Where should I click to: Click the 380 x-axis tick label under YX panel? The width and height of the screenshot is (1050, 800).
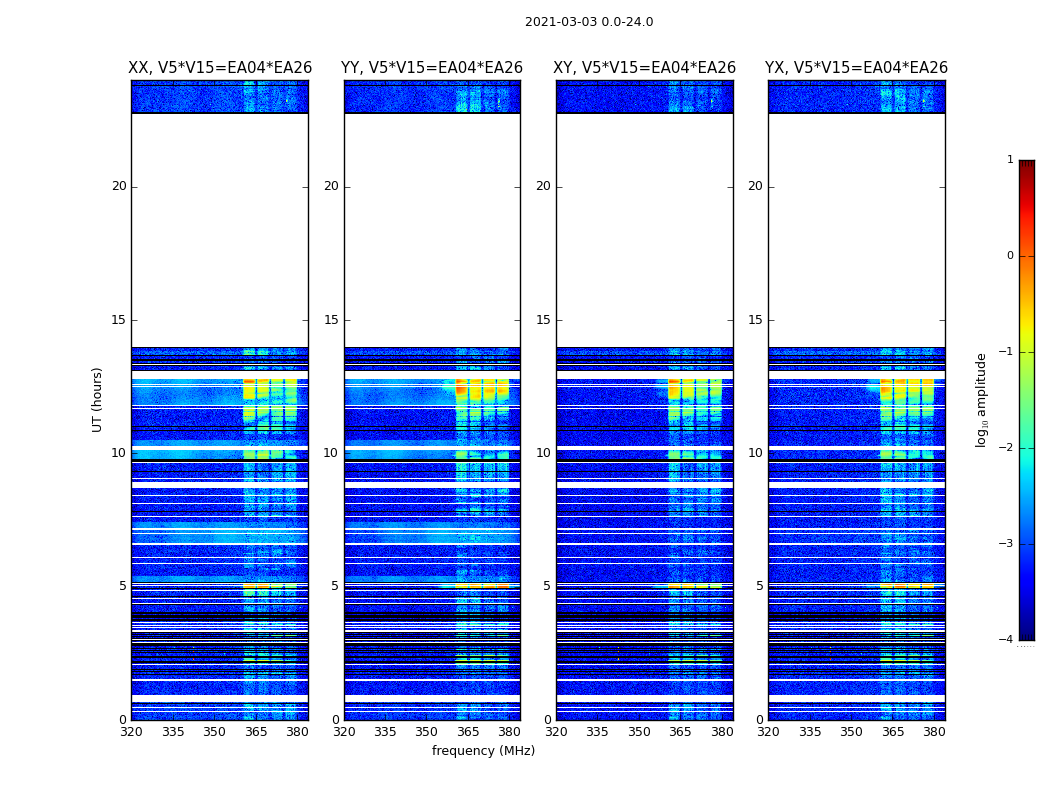click(934, 732)
